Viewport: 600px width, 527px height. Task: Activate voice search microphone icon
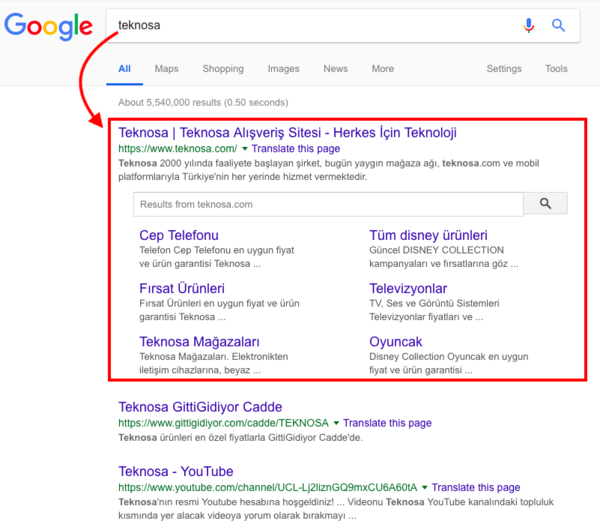[529, 25]
